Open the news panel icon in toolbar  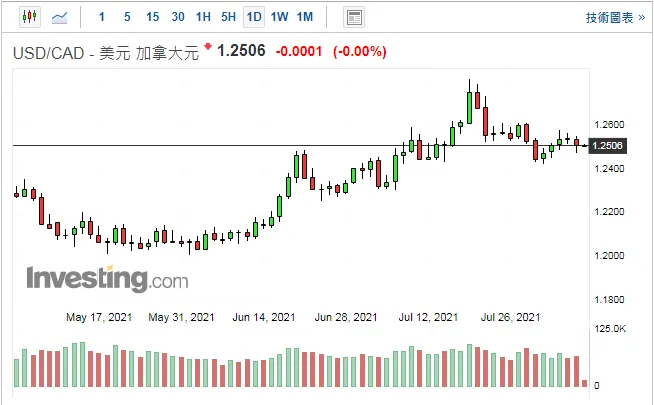(x=354, y=18)
